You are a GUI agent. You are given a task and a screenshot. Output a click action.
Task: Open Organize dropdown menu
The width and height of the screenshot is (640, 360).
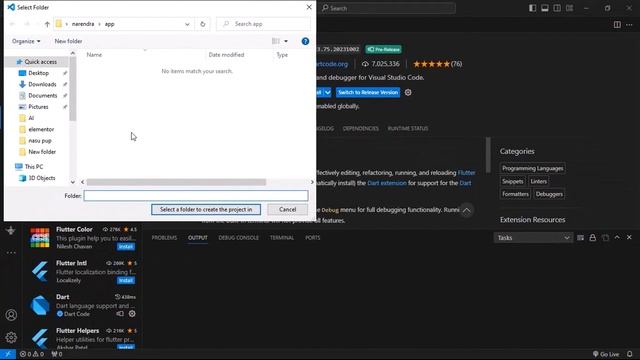(x=26, y=41)
